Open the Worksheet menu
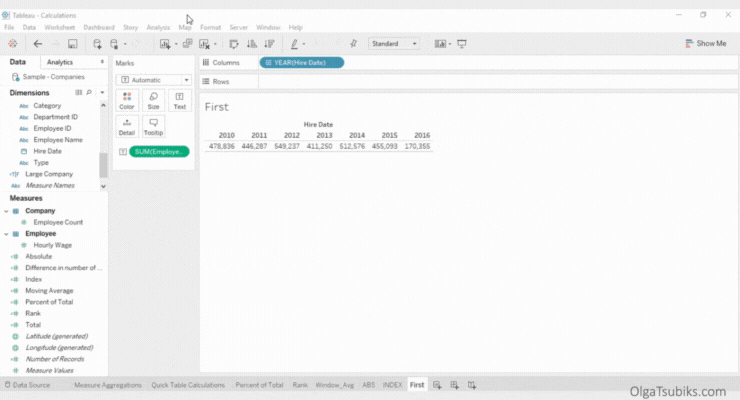The image size is (740, 400). [59, 27]
